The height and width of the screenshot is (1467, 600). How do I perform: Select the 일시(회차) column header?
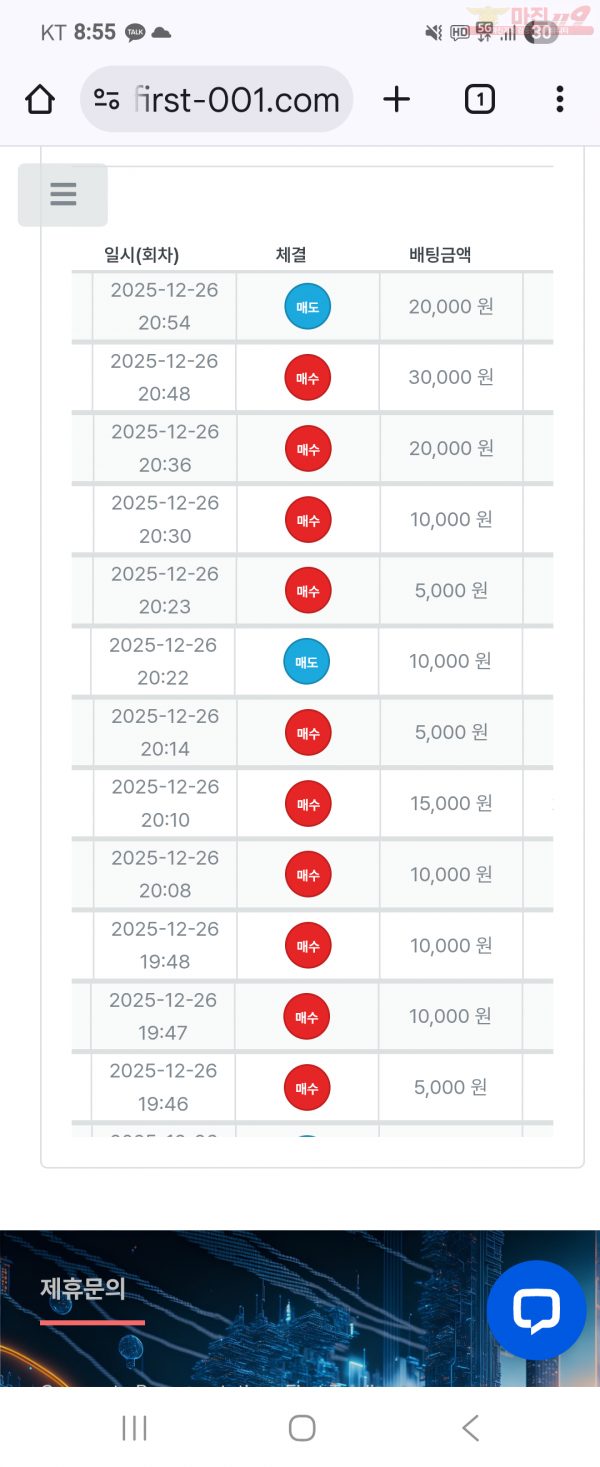tap(142, 255)
